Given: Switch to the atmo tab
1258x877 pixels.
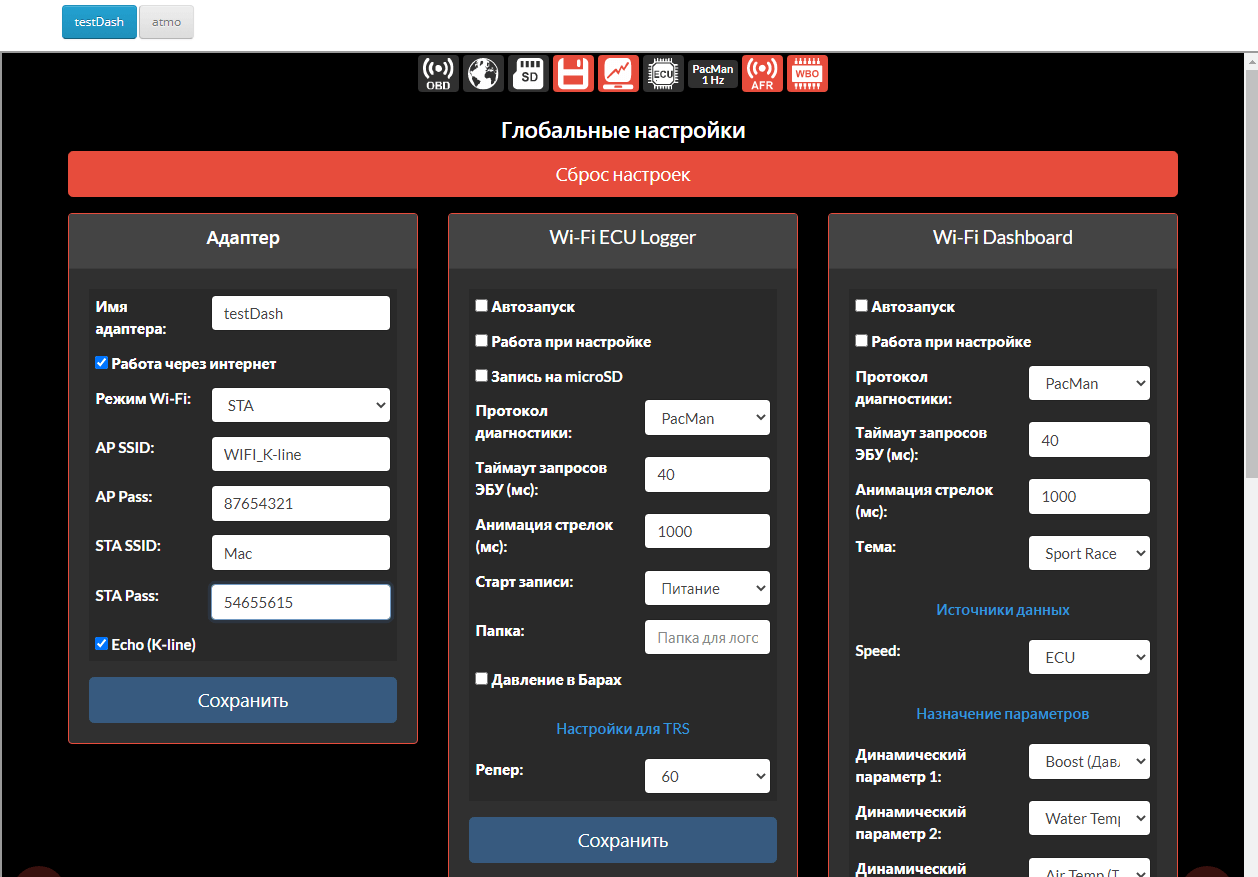Looking at the screenshot, I should coord(166,22).
